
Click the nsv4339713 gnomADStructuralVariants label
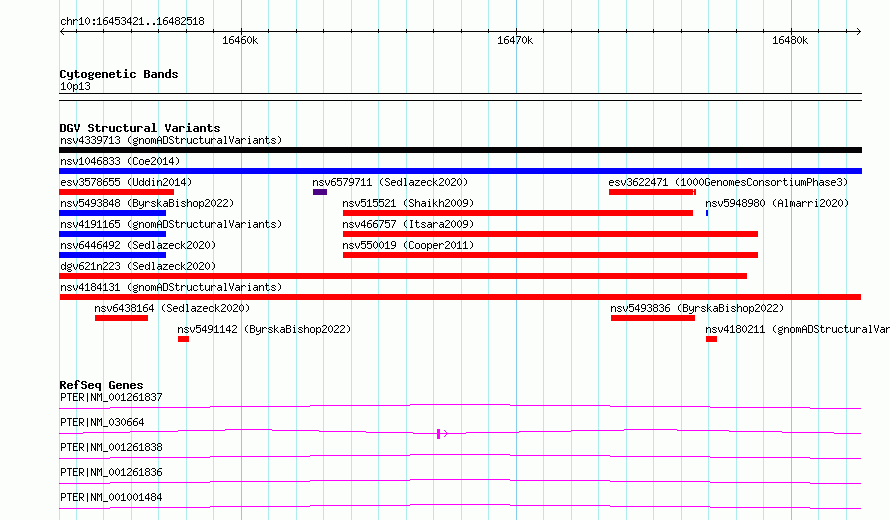tap(171, 140)
